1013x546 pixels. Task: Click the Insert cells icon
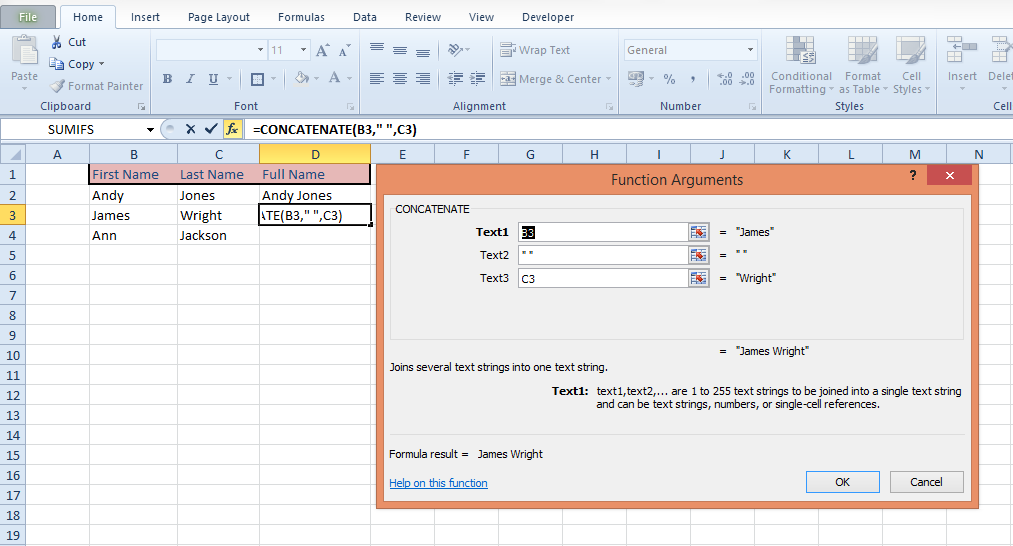961,50
